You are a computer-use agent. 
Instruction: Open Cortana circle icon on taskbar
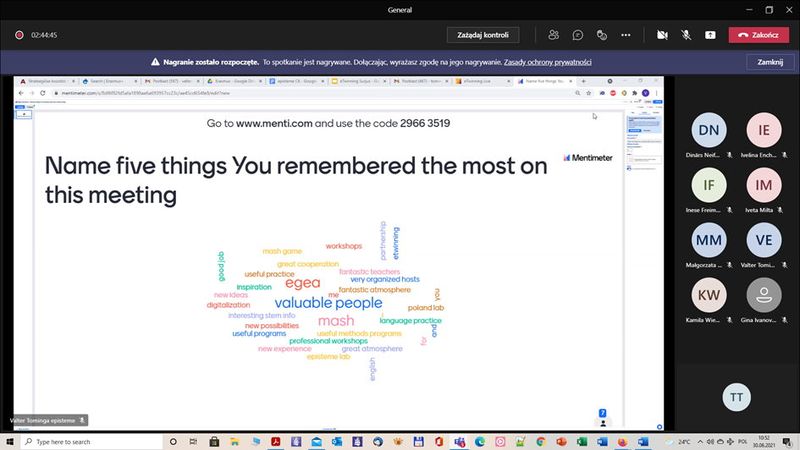click(x=173, y=442)
